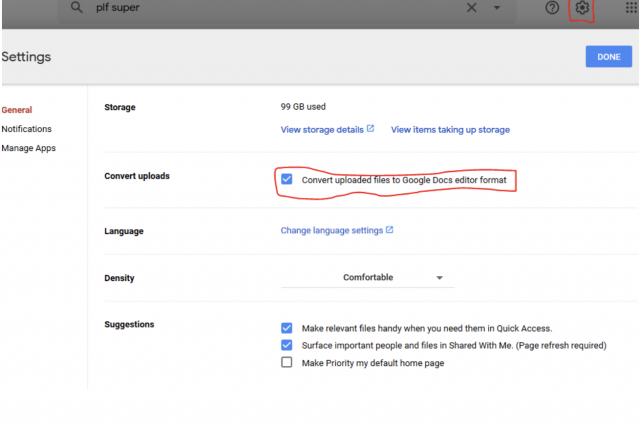Screen dimensions: 640x430
Task: Click the search magnifier icon
Action: 76,7
